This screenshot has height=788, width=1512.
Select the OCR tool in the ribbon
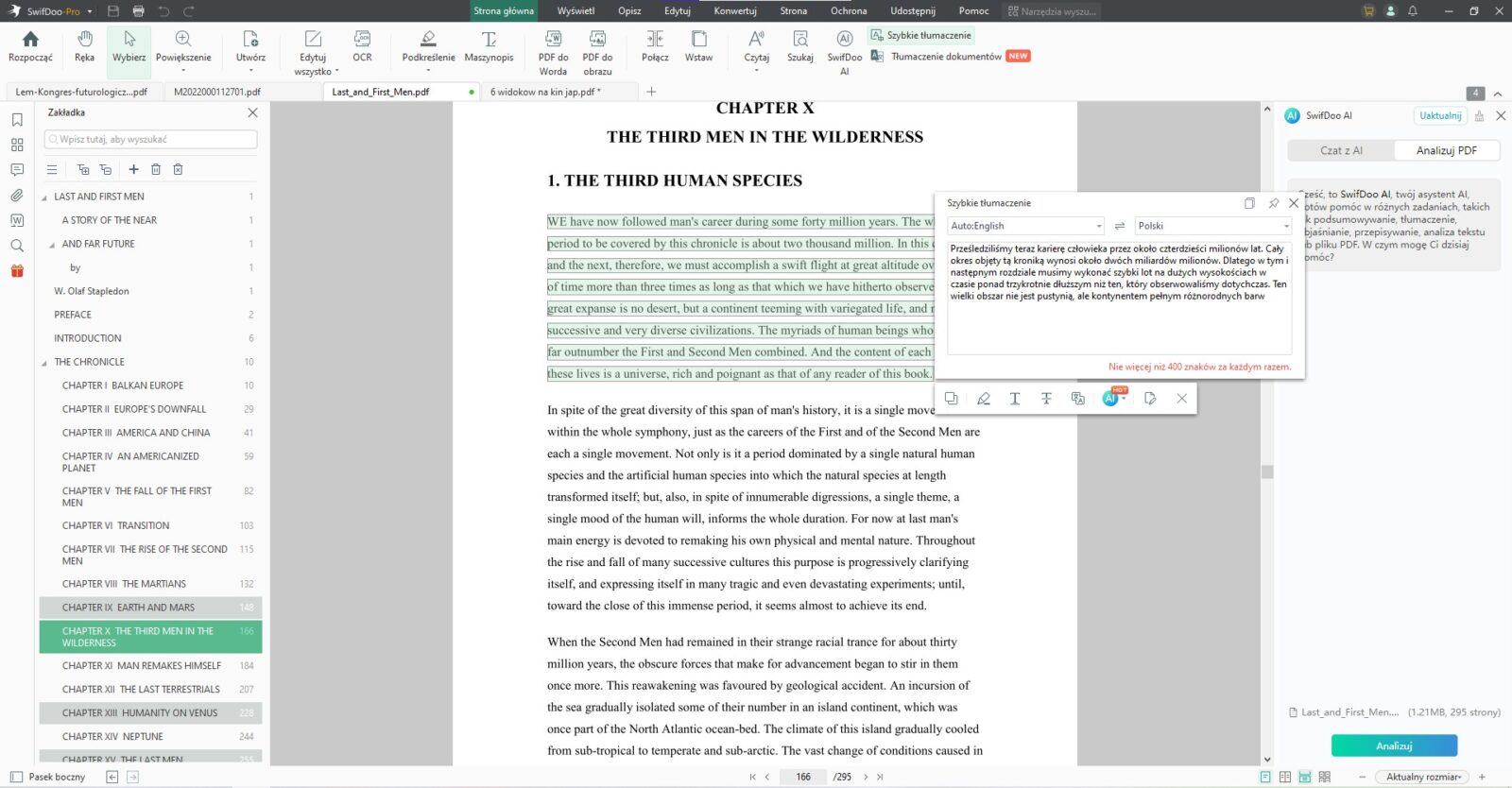(x=362, y=46)
